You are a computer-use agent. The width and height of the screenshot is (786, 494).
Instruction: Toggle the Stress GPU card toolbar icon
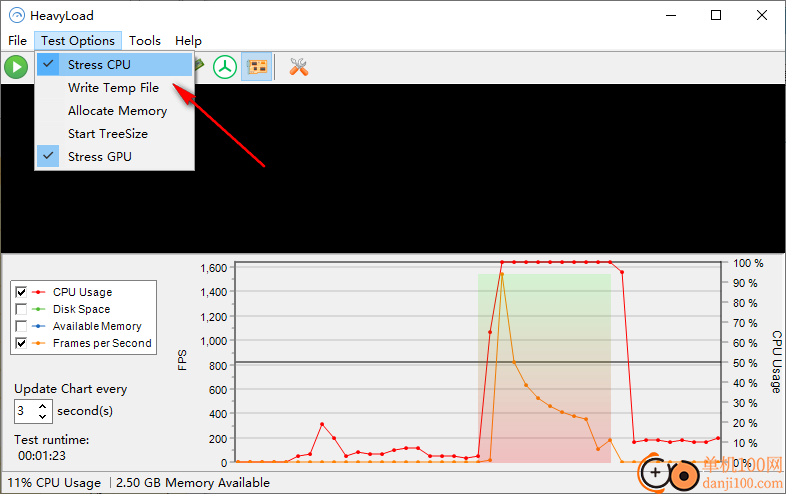click(257, 67)
